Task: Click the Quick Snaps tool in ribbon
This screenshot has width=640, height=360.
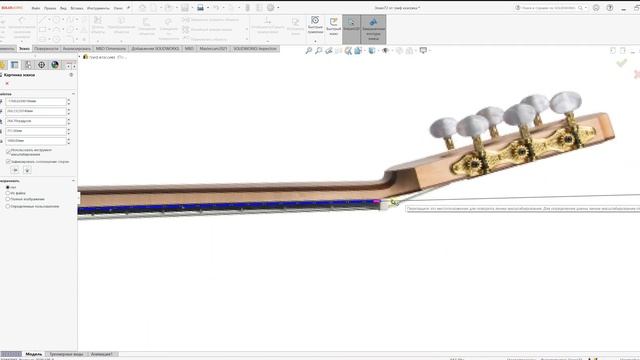Action: [315, 25]
